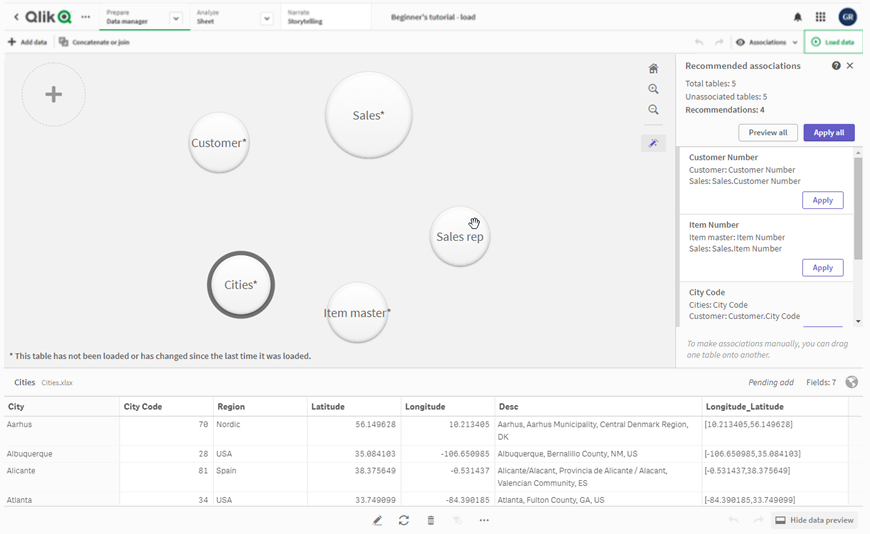Click the recommendations panel scrollbar
870x534 pixels.
pos(858,209)
